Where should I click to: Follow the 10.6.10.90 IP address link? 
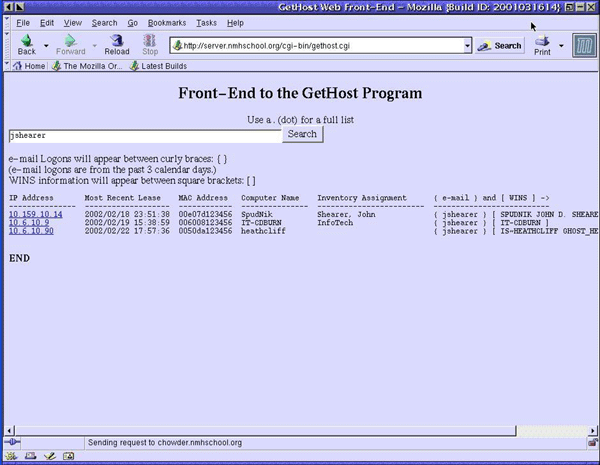31,231
